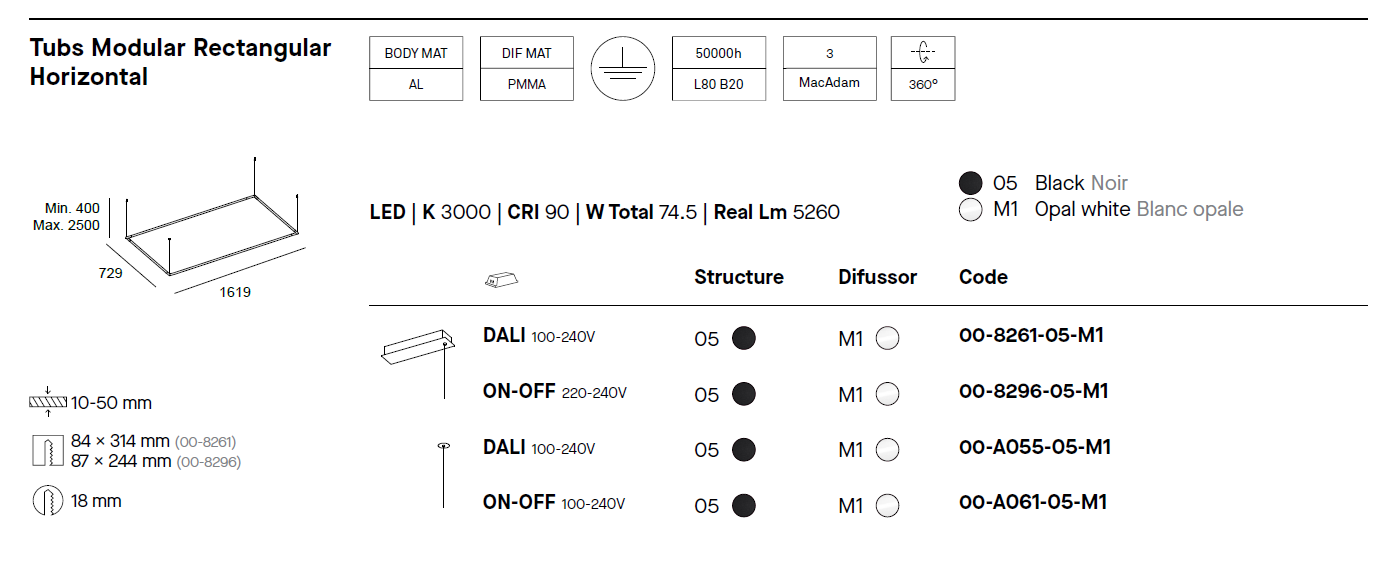Viewport: 1393px width, 588px height.
Task: Click the 18 mm hole diameter icon
Action: click(47, 501)
